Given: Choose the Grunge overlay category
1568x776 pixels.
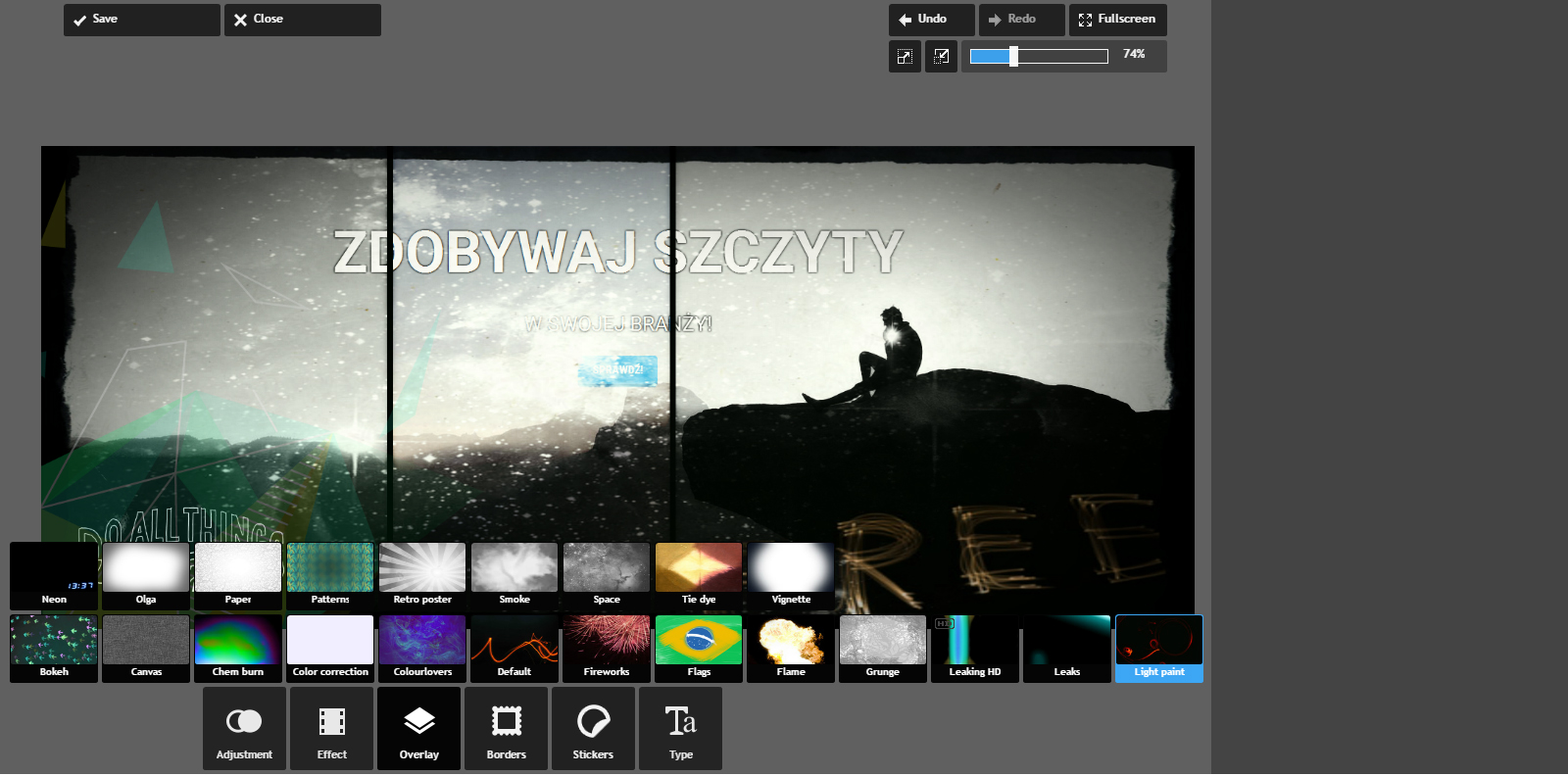Looking at the screenshot, I should (883, 649).
